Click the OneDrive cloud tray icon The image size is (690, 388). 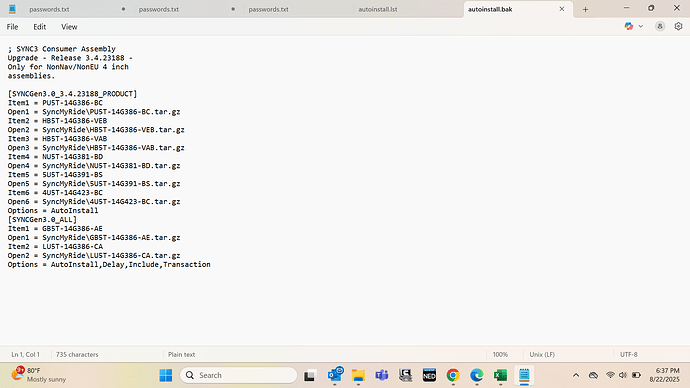pyautogui.click(x=593, y=375)
